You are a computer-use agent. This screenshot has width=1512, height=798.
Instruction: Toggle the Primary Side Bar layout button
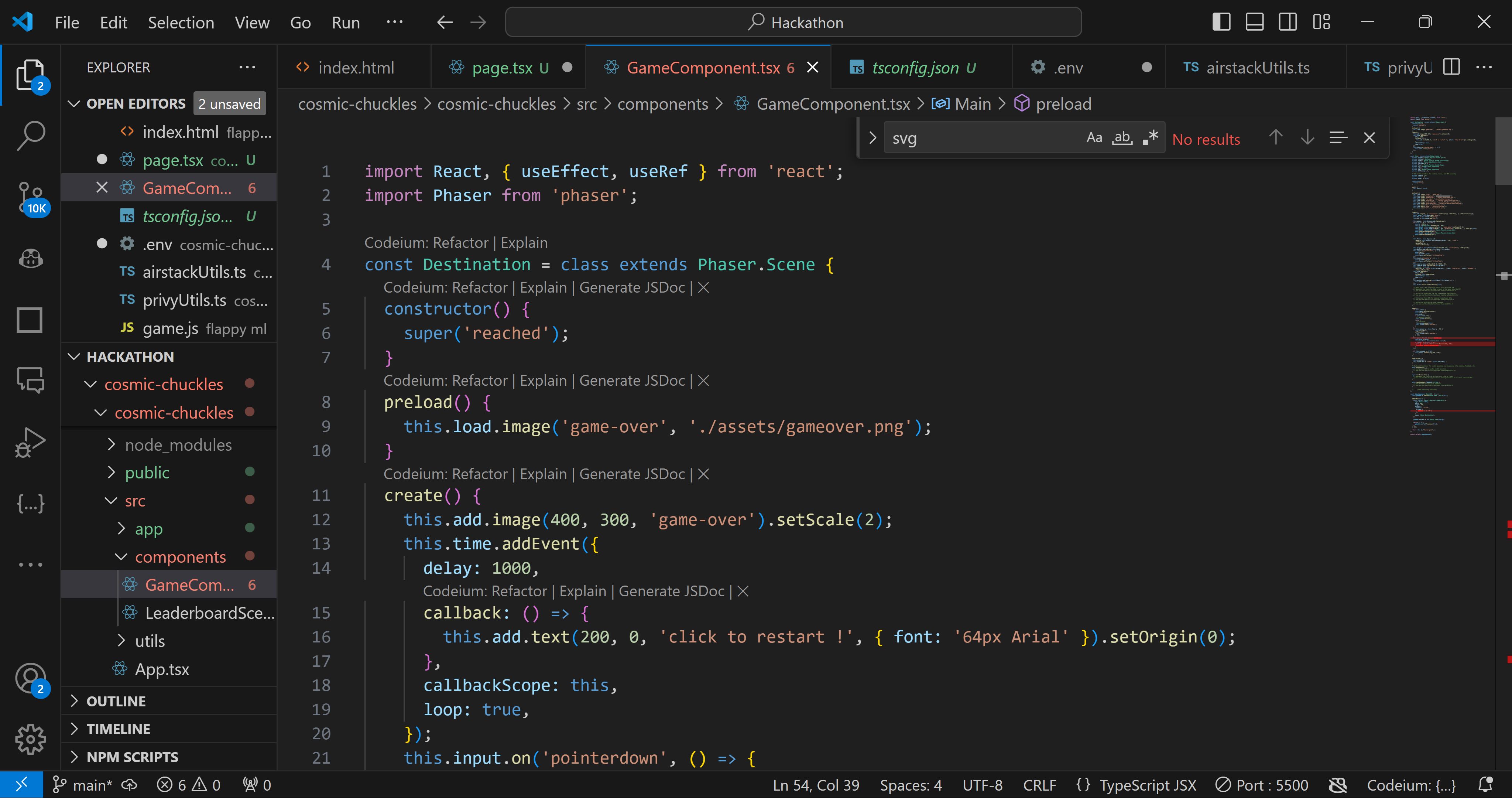tap(1221, 22)
